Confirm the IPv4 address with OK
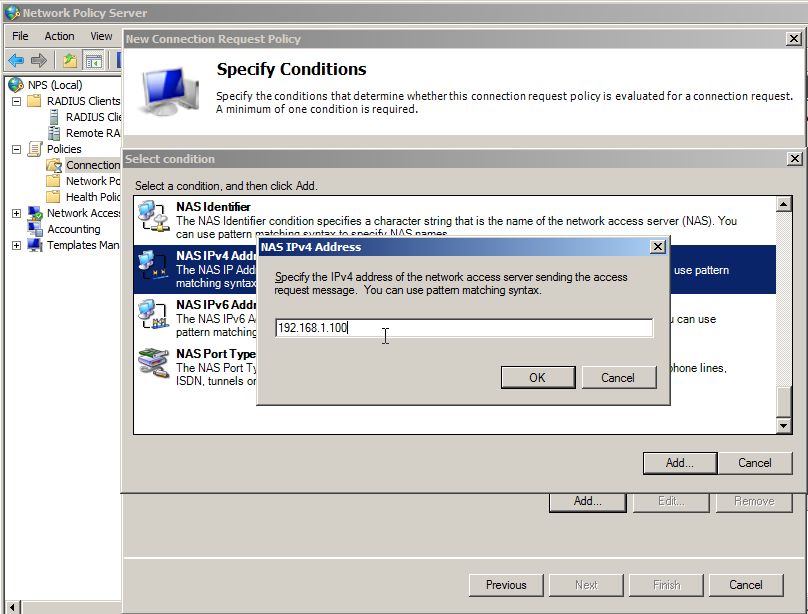808x614 pixels. point(538,377)
